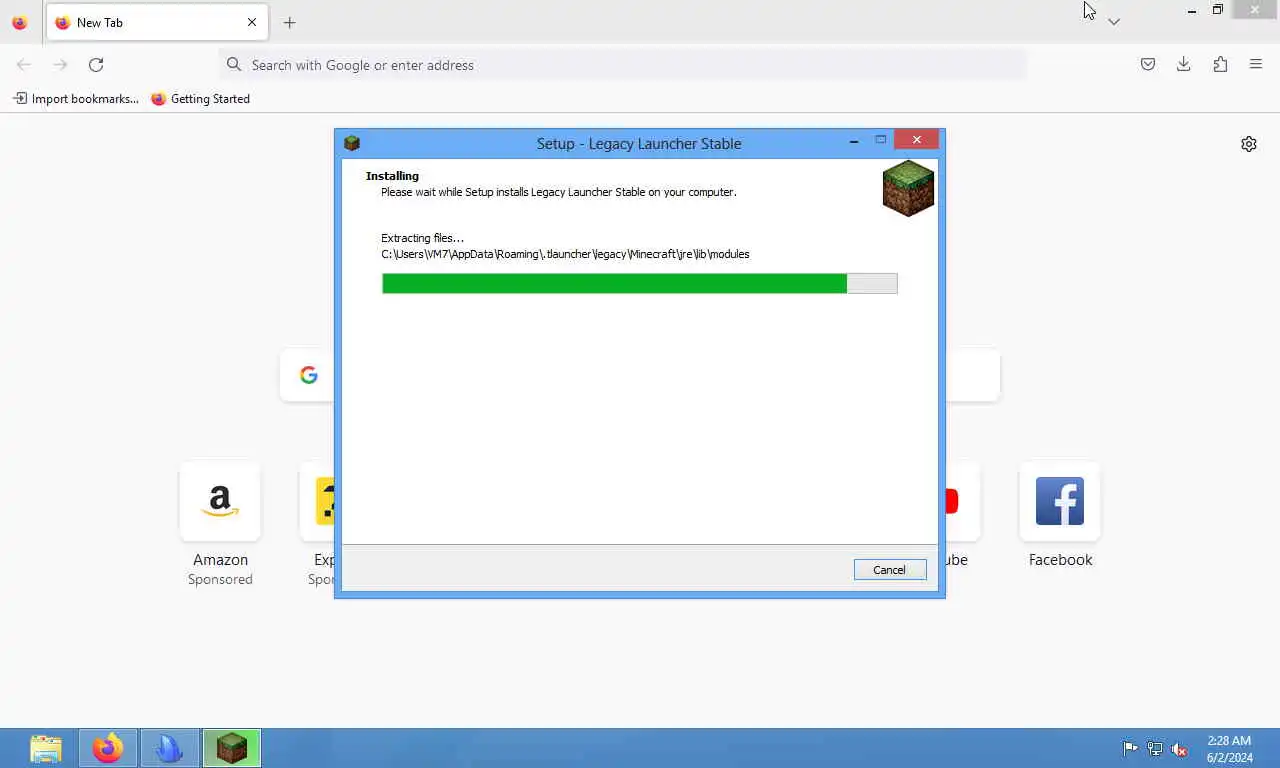Open the Firefox application menu
The image size is (1280, 768).
(x=1256, y=65)
